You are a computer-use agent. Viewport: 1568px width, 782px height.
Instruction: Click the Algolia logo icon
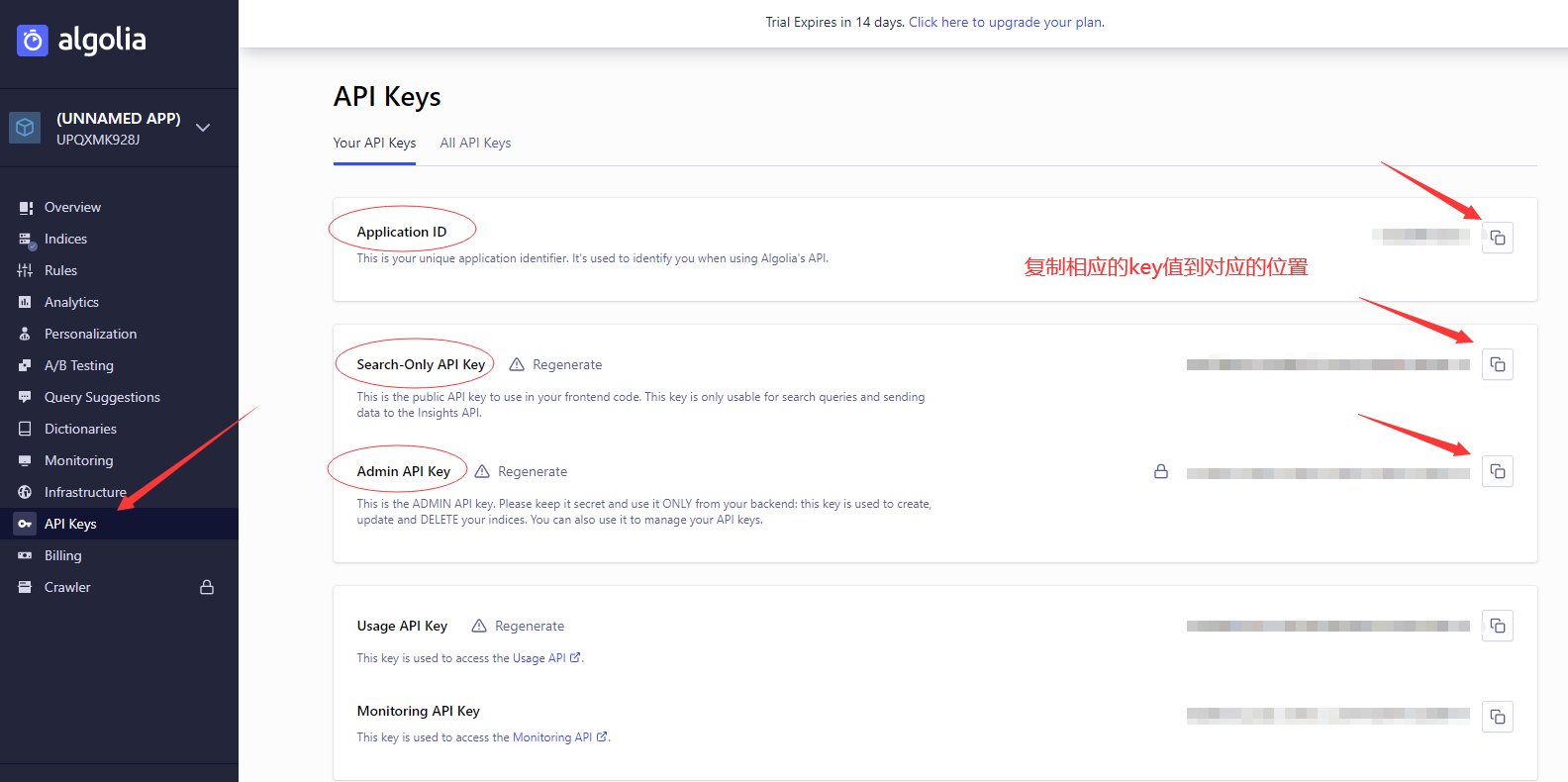(33, 41)
